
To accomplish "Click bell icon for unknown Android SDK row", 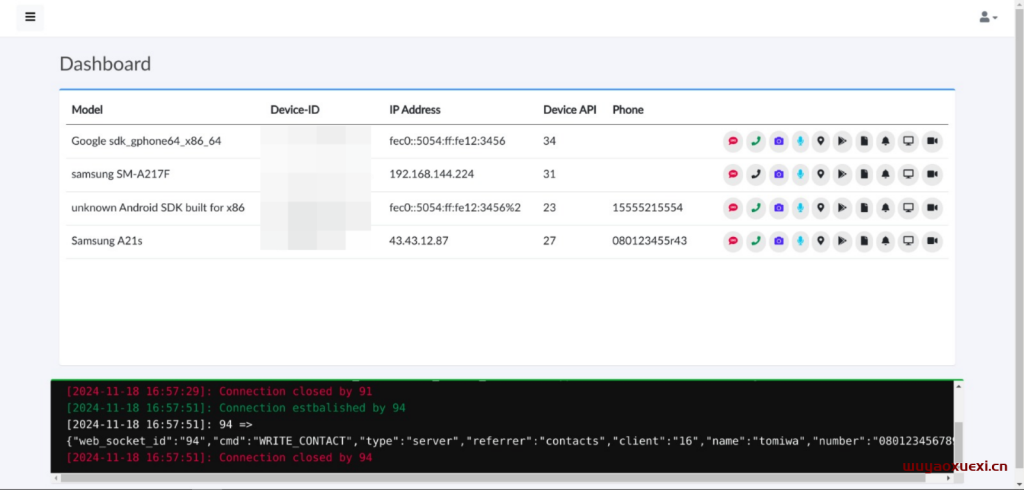I will tap(886, 208).
